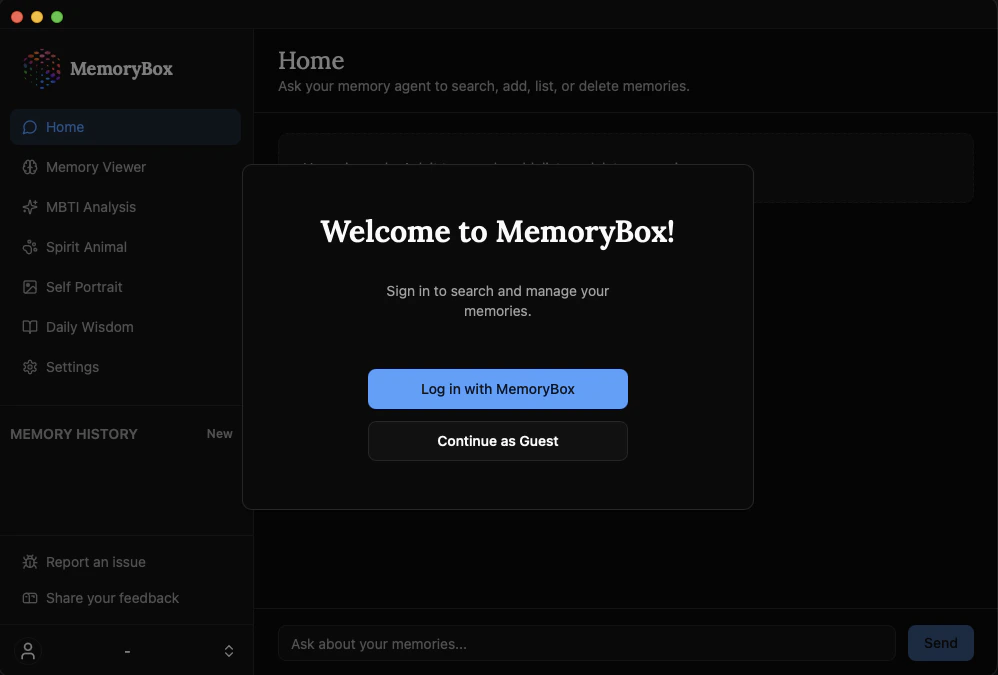998x675 pixels.
Task: Start a New memory history entry
Action: coord(219,434)
